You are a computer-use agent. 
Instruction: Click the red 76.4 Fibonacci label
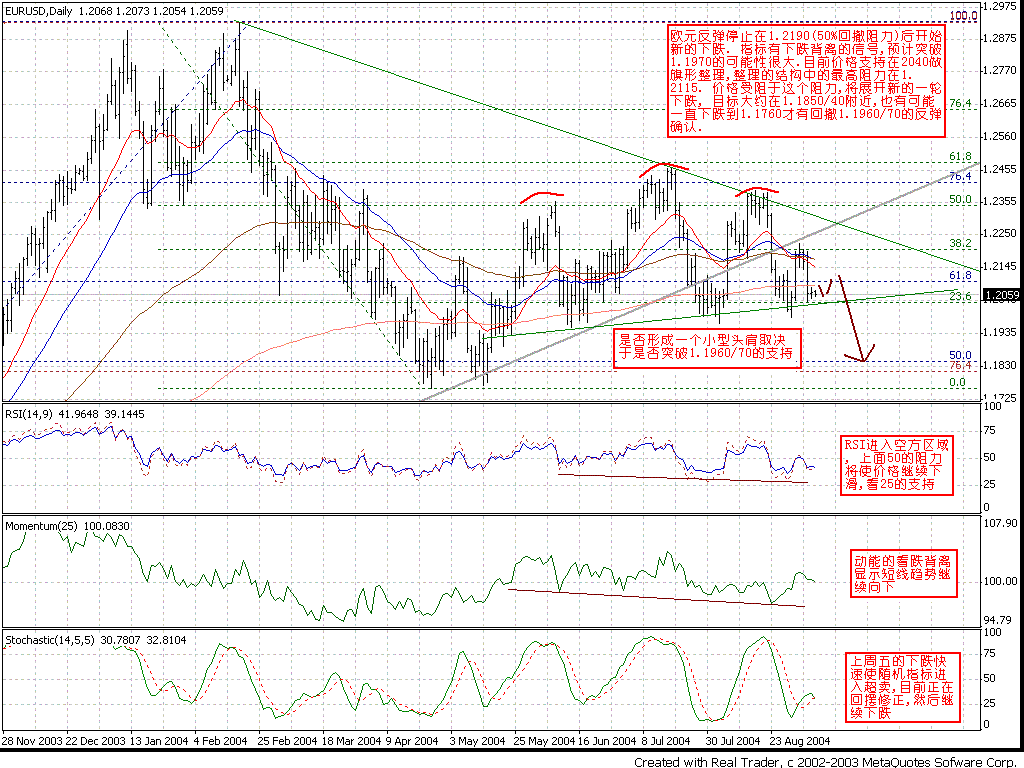(960, 366)
